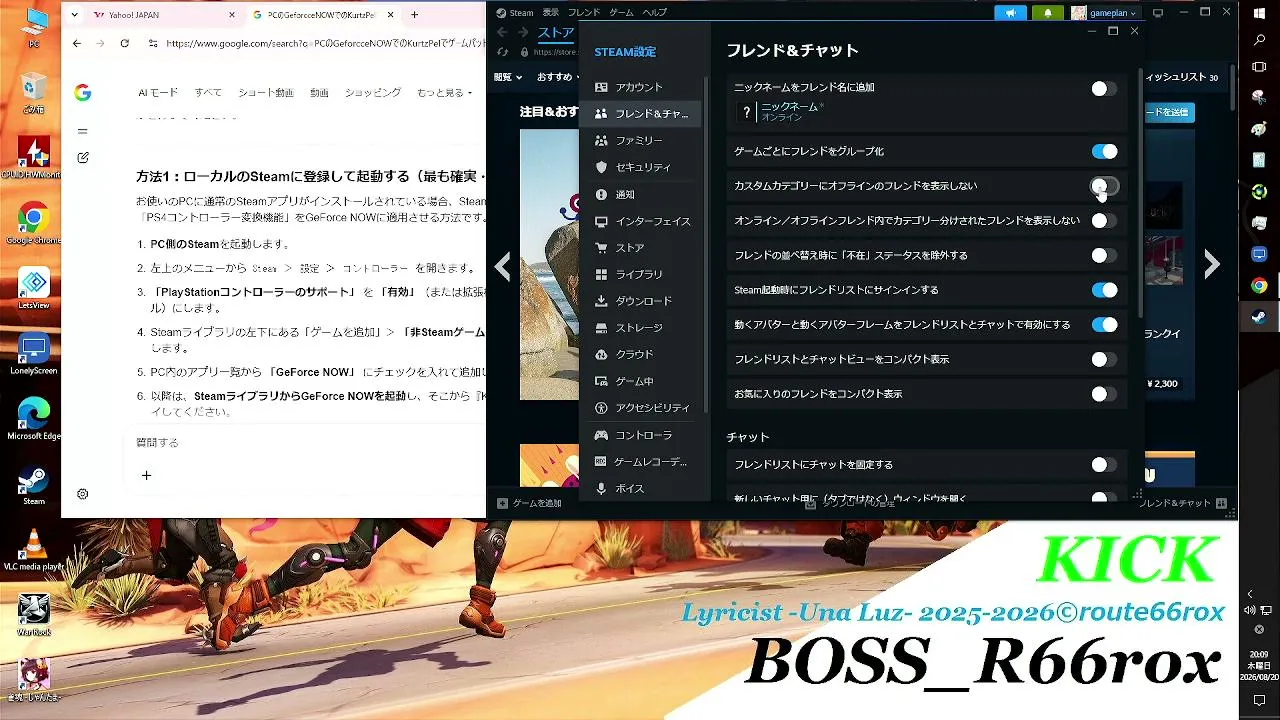This screenshot has height=720, width=1280.
Task: Open the ストレージ settings category
Action: point(640,328)
